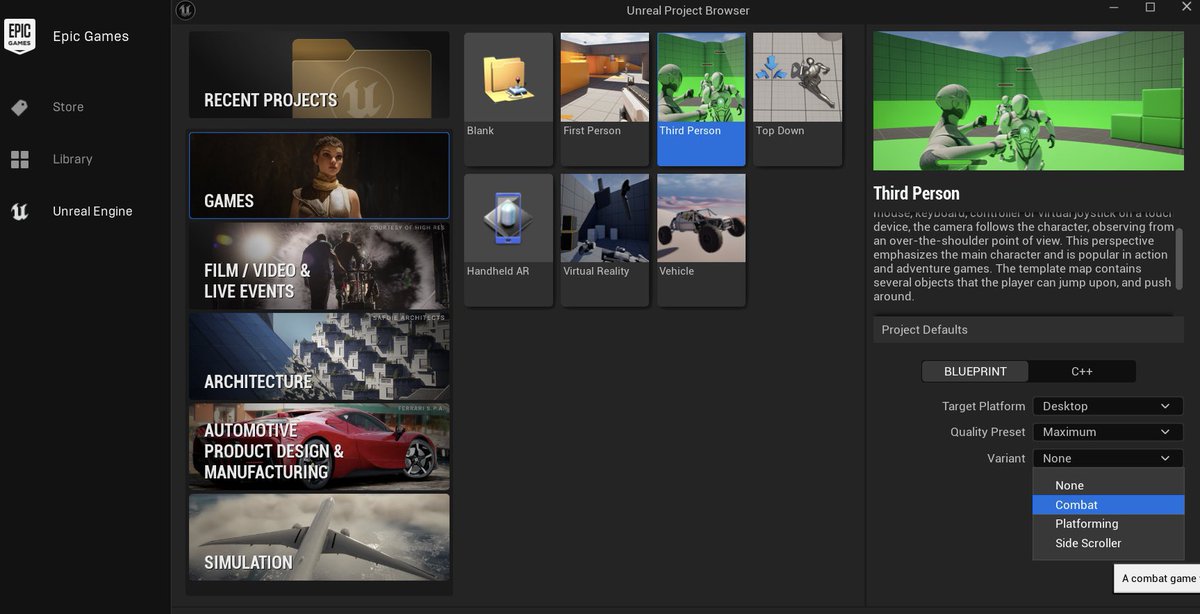
Task: Switch project type to Blueprint
Action: click(975, 371)
